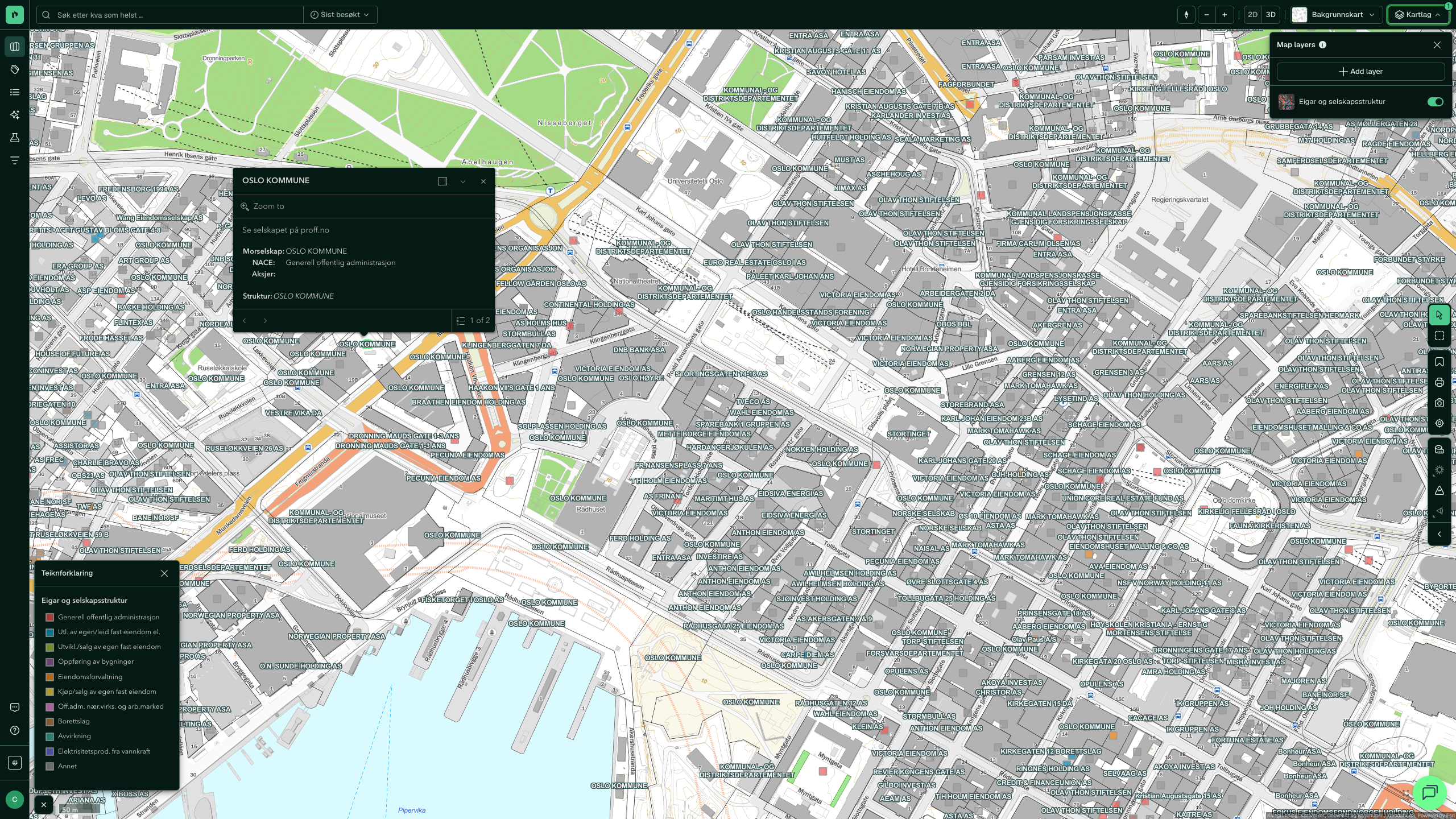Click Zoom to in the popup
1456x819 pixels.
(263, 206)
